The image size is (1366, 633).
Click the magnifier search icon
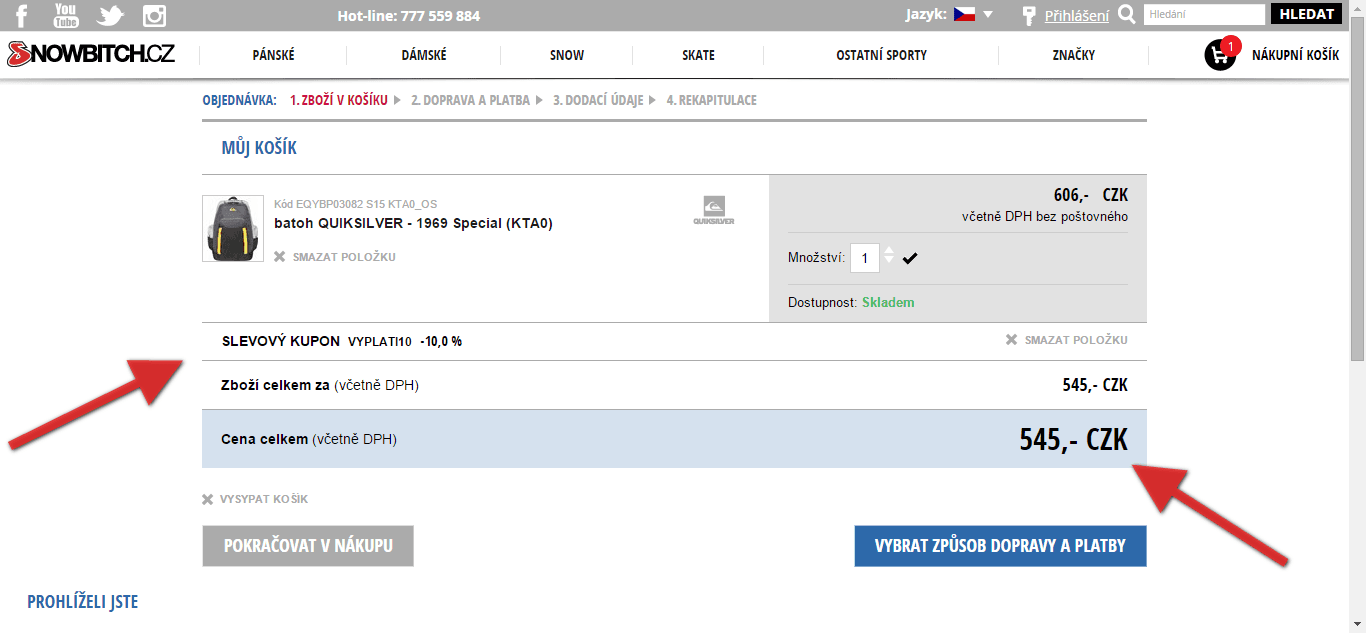[1127, 15]
